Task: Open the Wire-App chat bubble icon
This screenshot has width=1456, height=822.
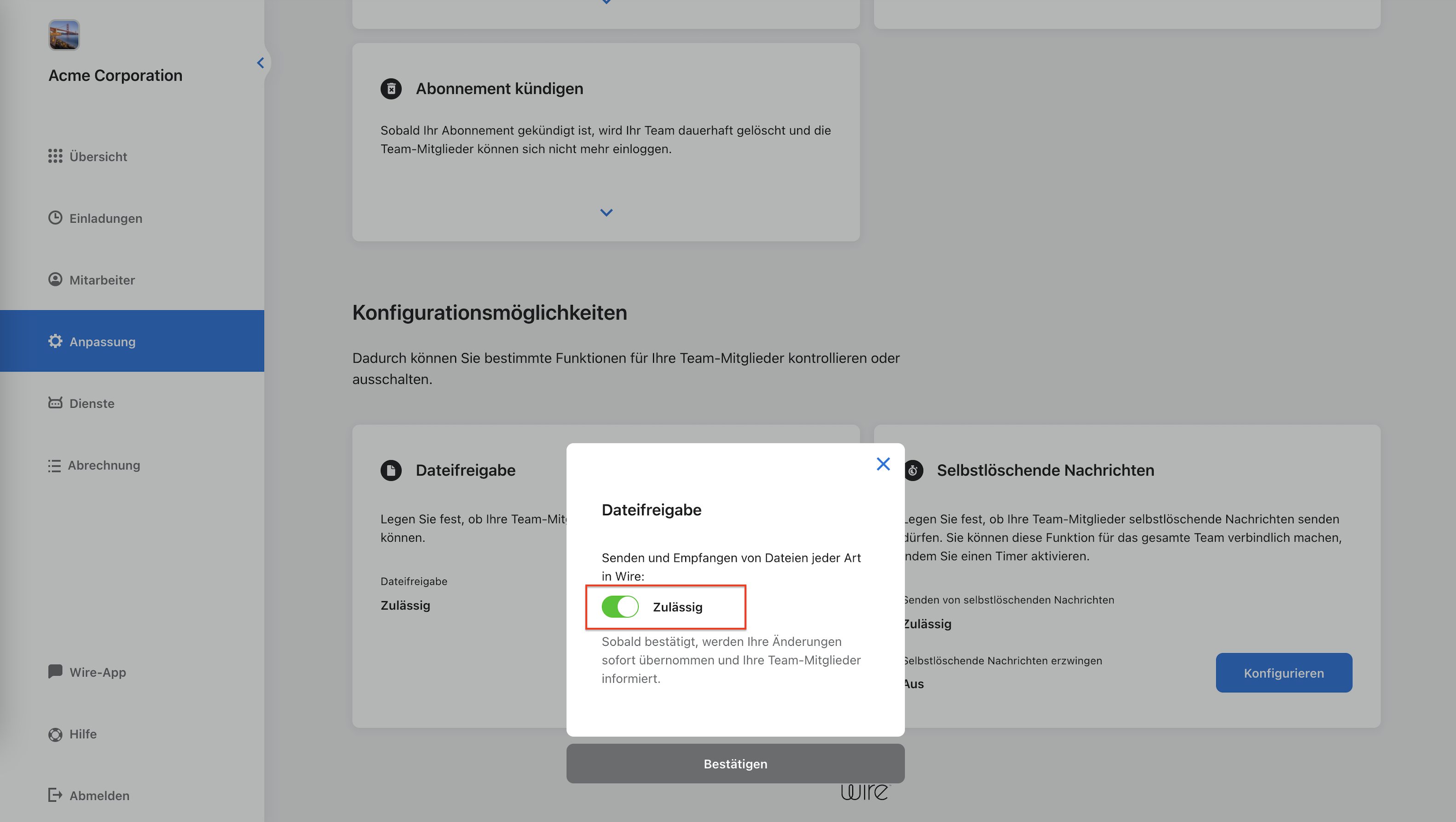Action: [55, 671]
